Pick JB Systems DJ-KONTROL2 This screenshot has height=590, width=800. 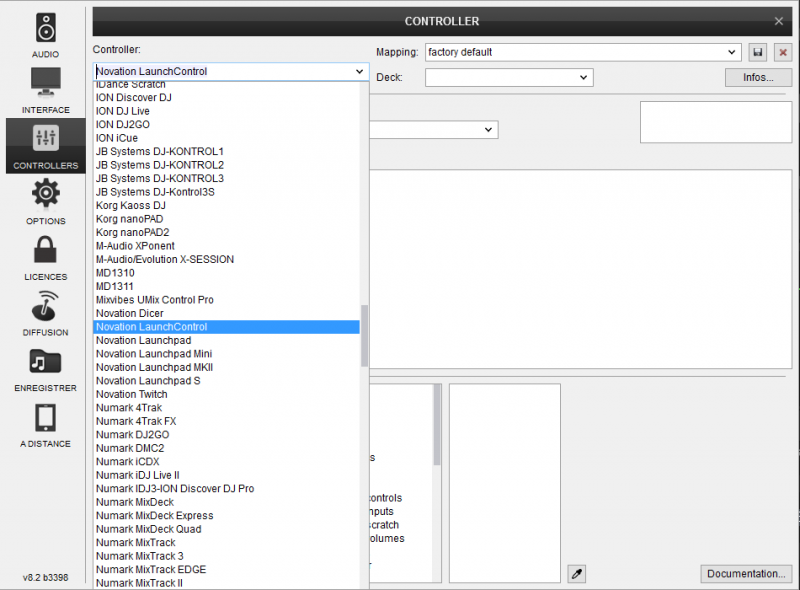pyautogui.click(x=227, y=165)
